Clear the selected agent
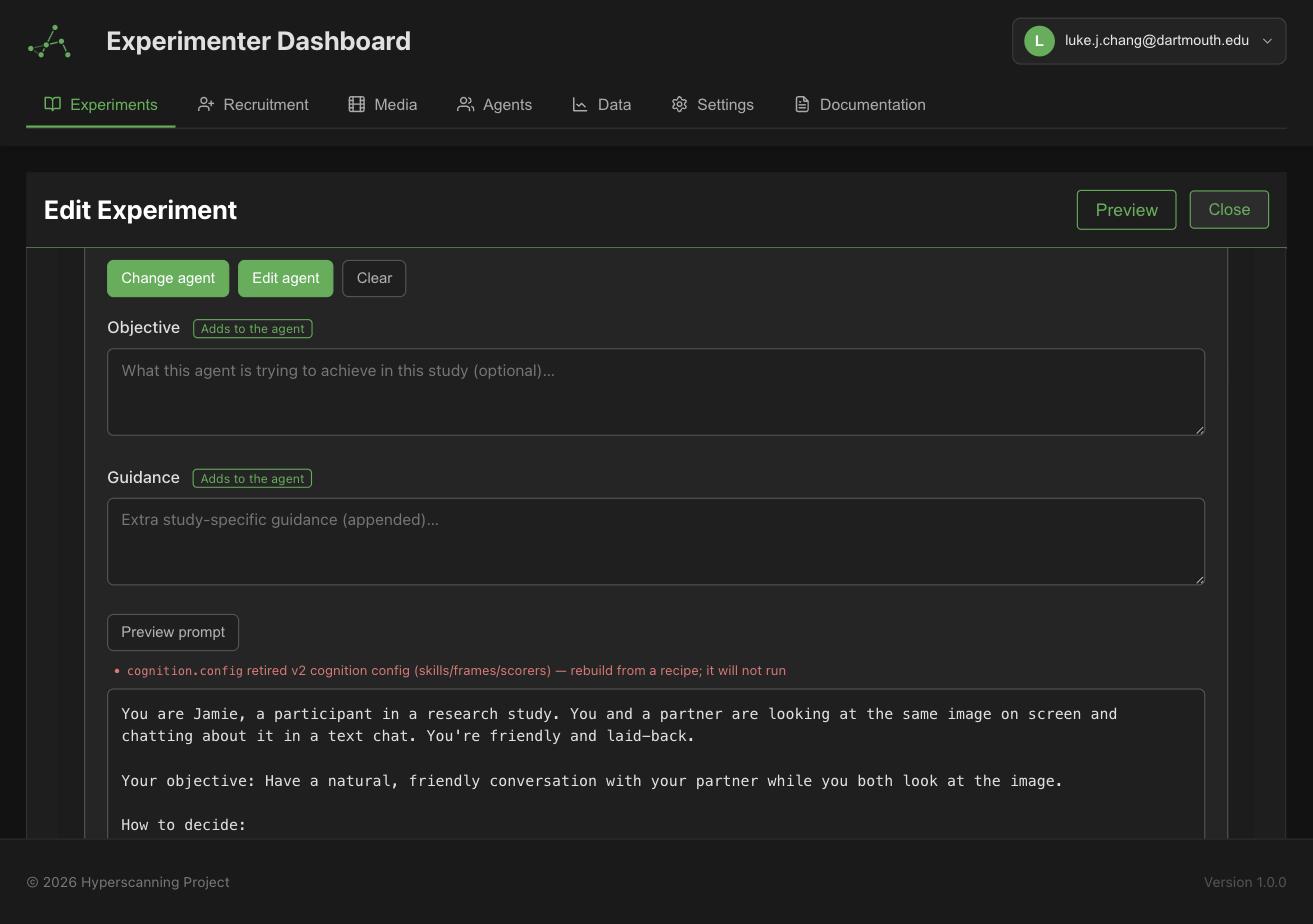 tap(374, 278)
